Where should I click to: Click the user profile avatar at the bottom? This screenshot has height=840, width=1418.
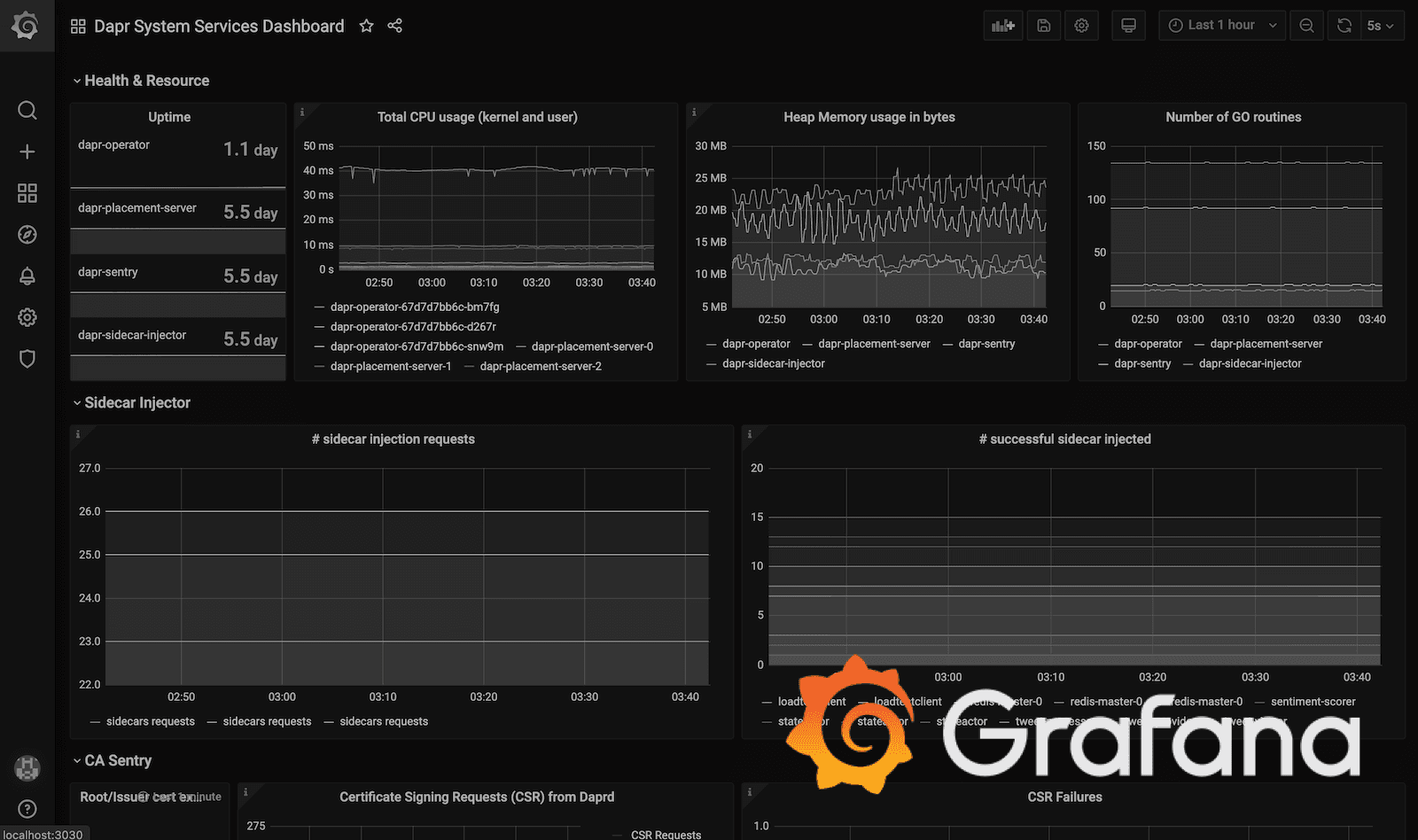coord(27,769)
